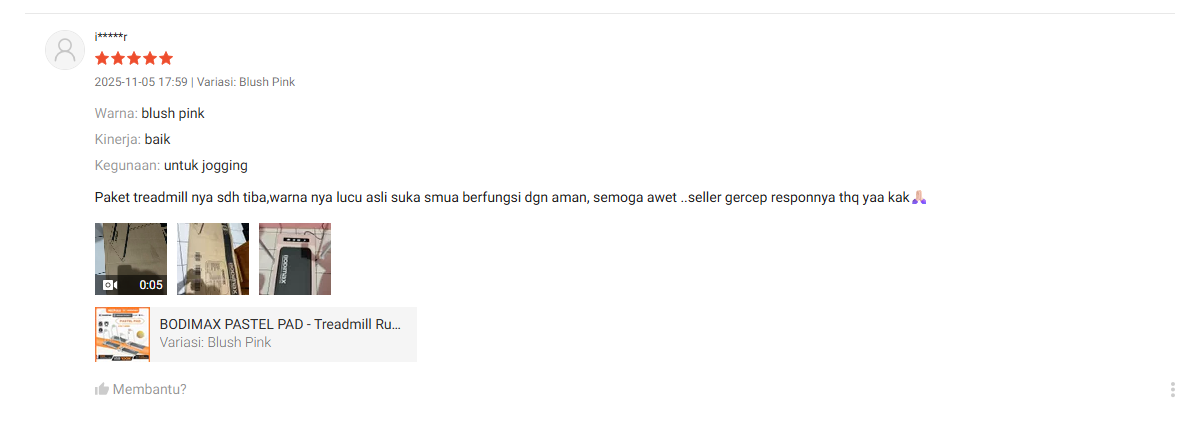Click the praying hands emoji in review
The width and height of the screenshot is (1200, 440).
(919, 197)
